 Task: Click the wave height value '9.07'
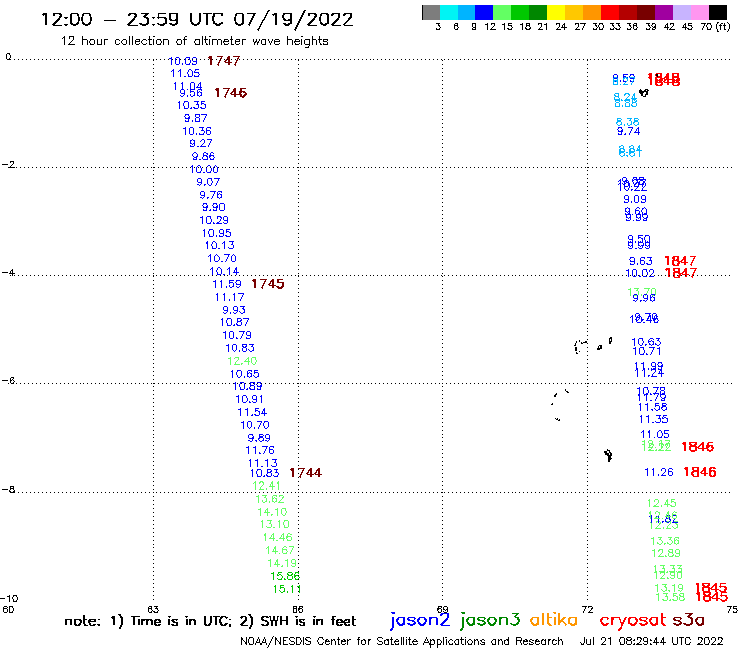208,182
